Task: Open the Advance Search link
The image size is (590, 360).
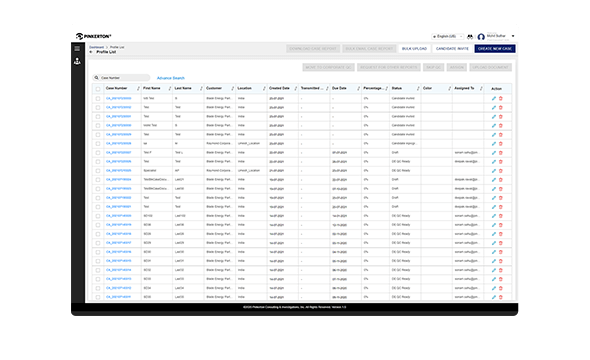Action: (170, 78)
